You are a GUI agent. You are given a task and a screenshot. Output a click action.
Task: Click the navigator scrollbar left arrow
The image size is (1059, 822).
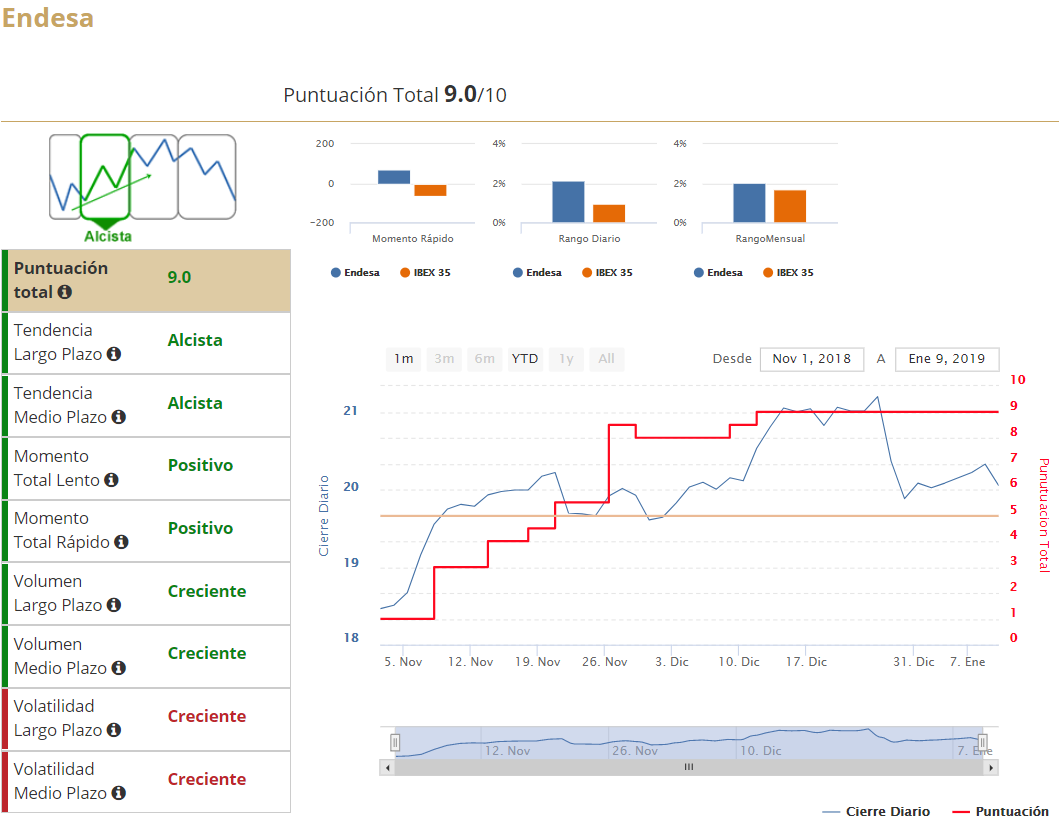click(x=387, y=768)
